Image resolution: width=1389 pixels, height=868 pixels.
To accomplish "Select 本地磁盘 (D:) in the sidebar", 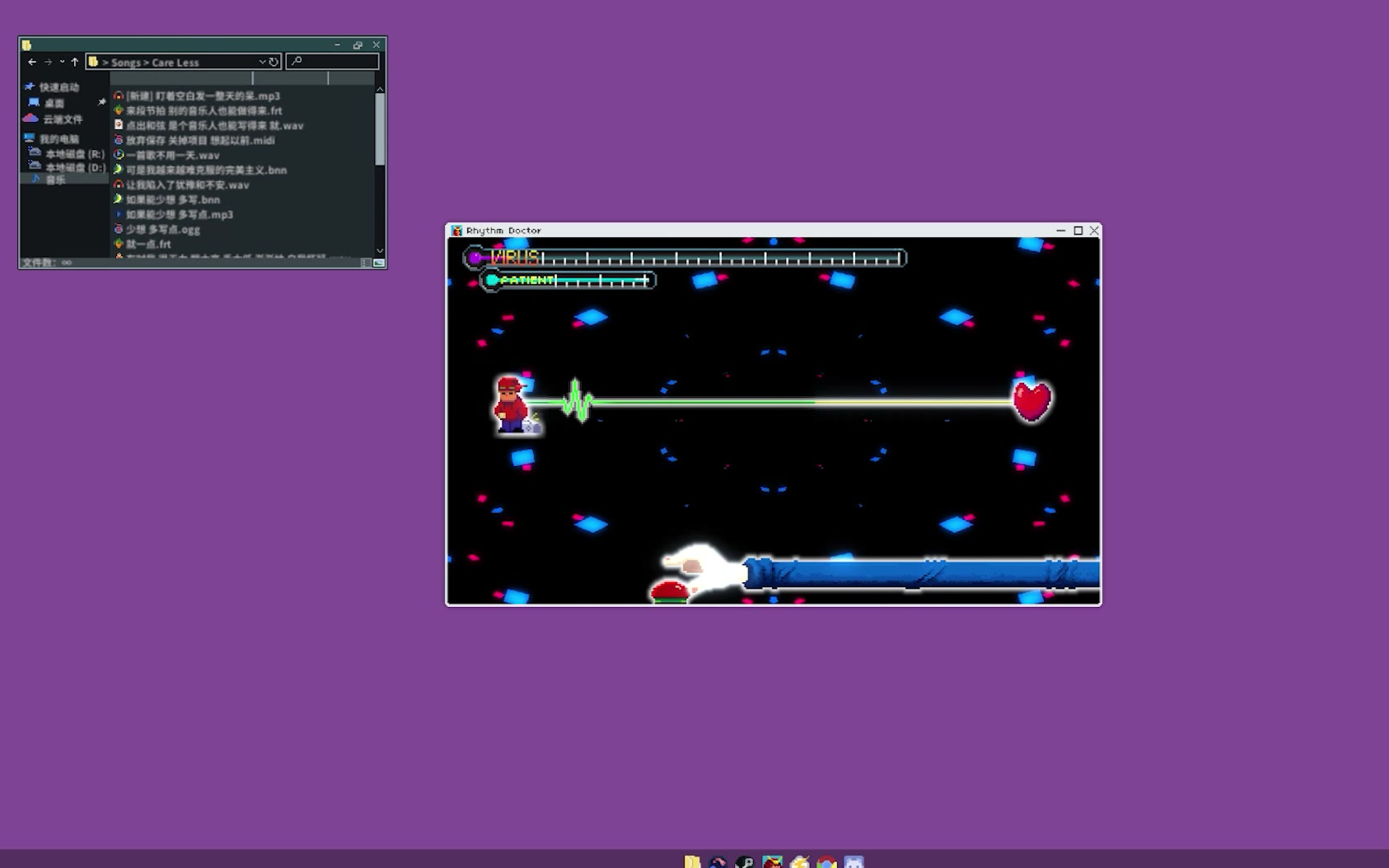I will (74, 167).
